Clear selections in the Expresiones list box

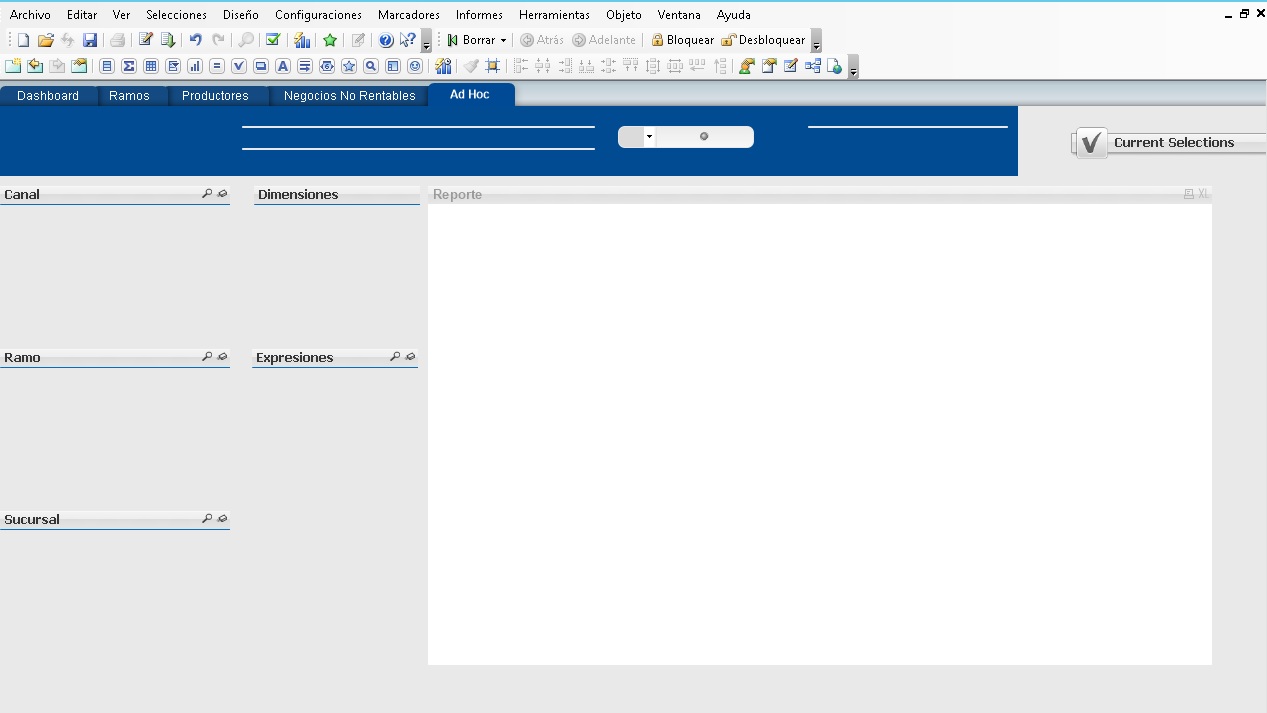point(410,356)
